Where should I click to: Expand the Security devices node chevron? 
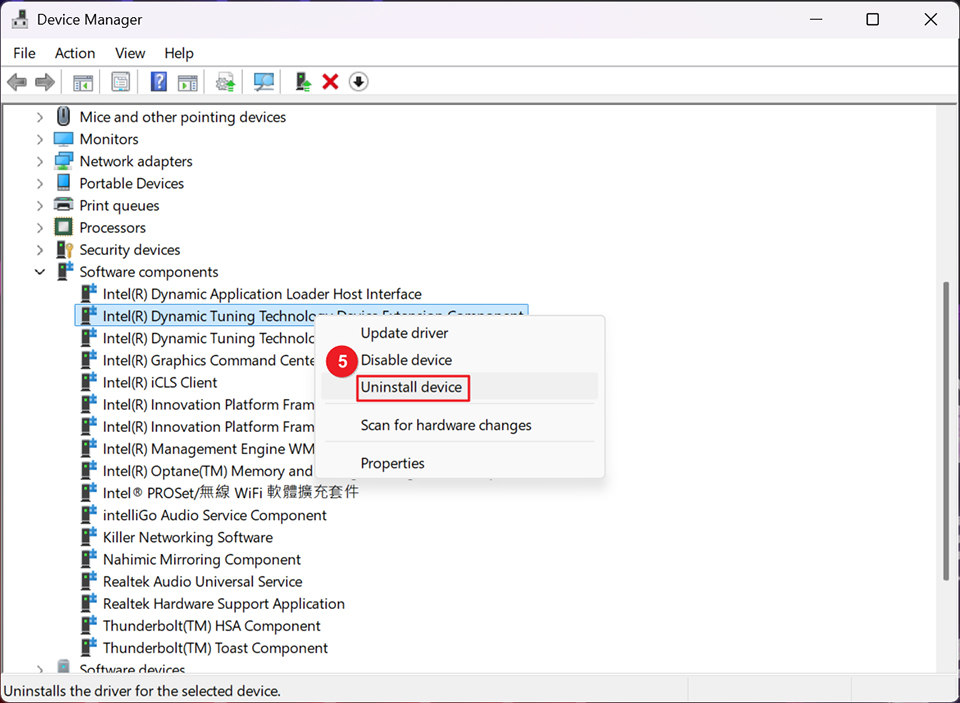(40, 250)
